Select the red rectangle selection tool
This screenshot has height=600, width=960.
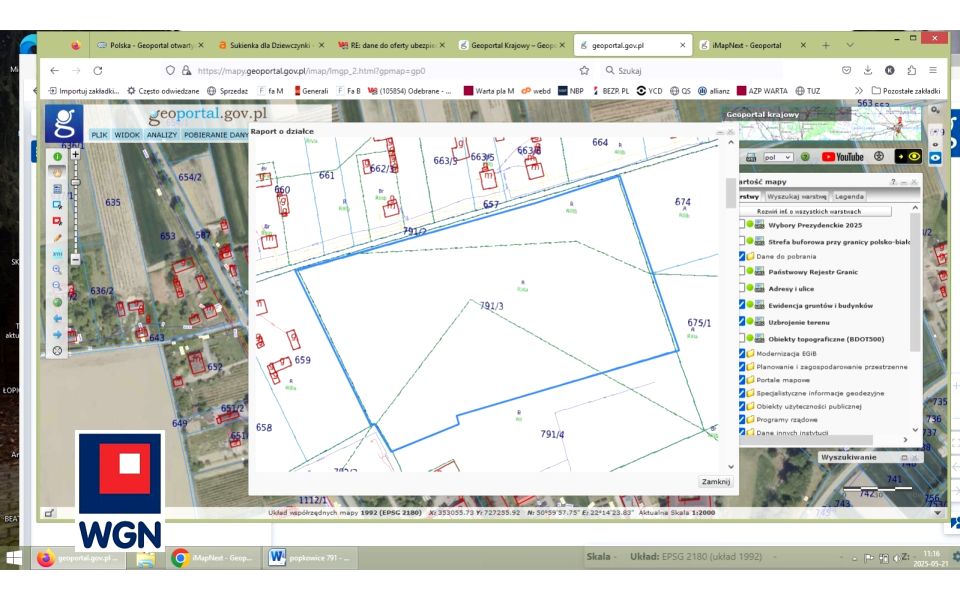tap(58, 221)
